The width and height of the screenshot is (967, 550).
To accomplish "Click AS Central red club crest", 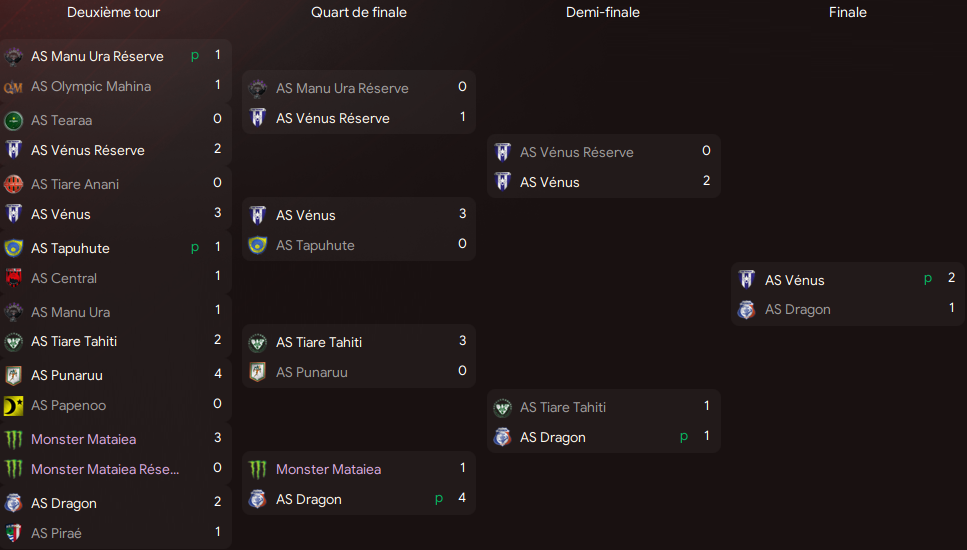I will (x=13, y=278).
